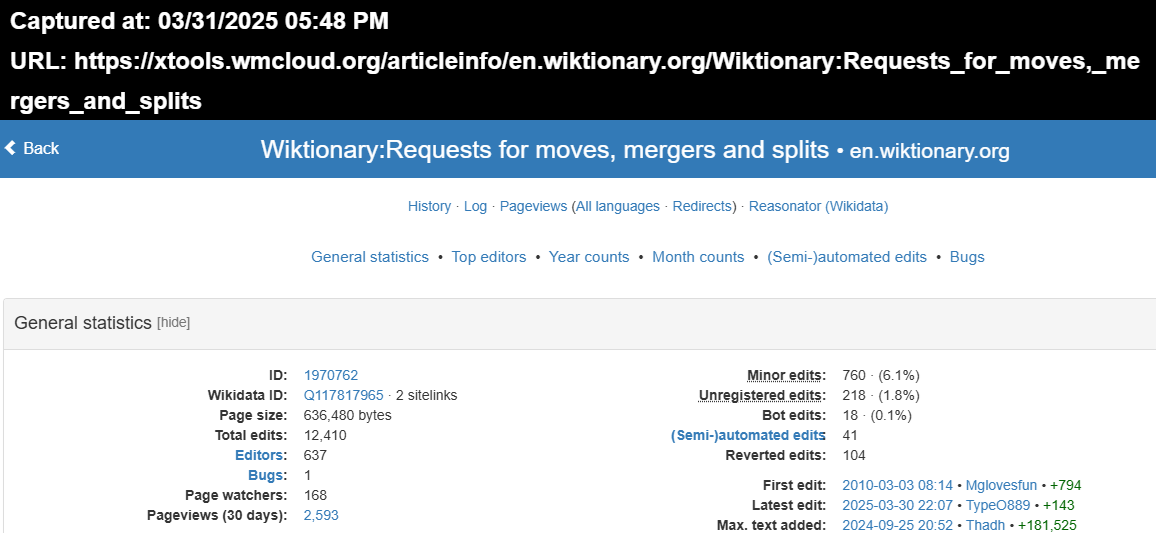This screenshot has width=1156, height=533.
Task: Select the +181,525 max text added value
Action: tap(1047, 526)
